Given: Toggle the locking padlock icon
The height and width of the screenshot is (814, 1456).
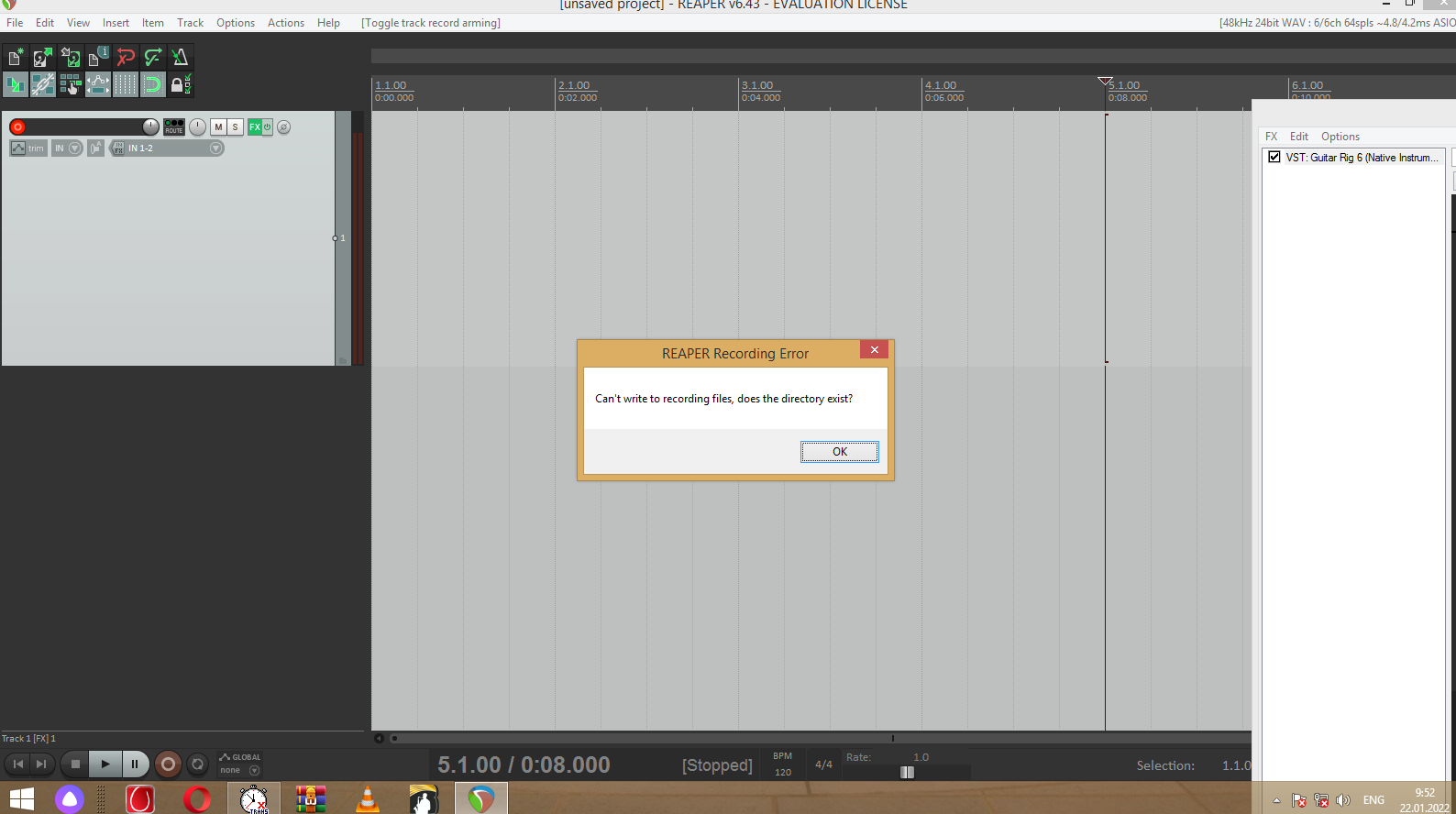Looking at the screenshot, I should [x=181, y=85].
